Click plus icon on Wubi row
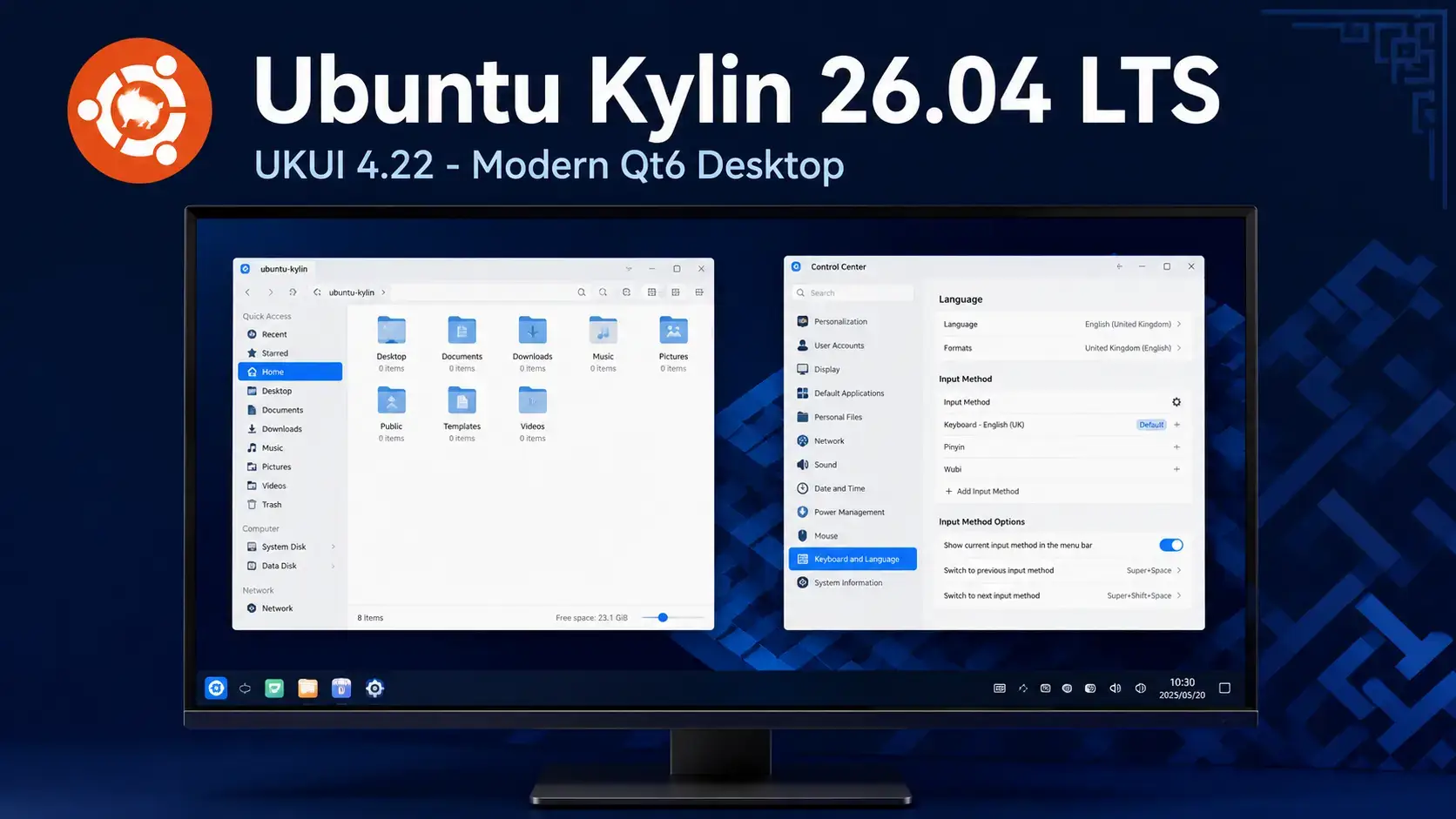The width and height of the screenshot is (1456, 819). point(1176,469)
